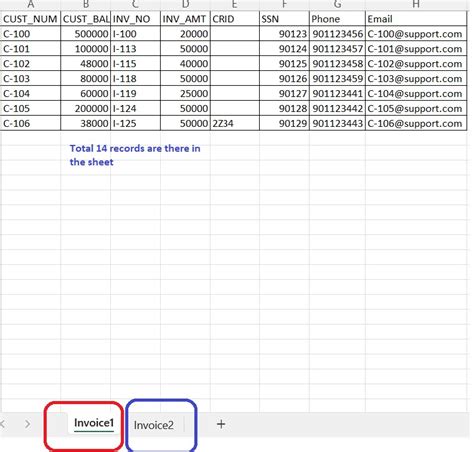Click invoice number cell I-118

coord(135,79)
